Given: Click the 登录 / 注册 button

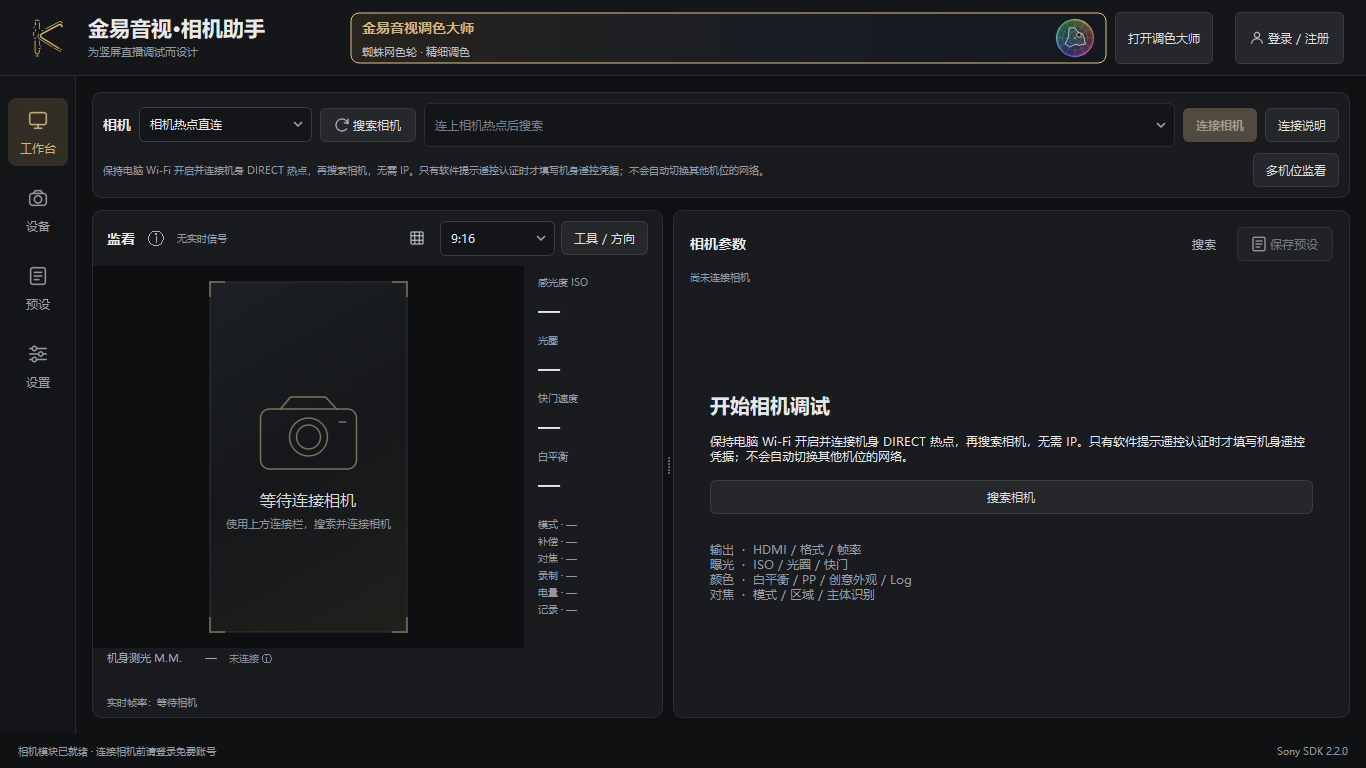Looking at the screenshot, I should 1290,38.
